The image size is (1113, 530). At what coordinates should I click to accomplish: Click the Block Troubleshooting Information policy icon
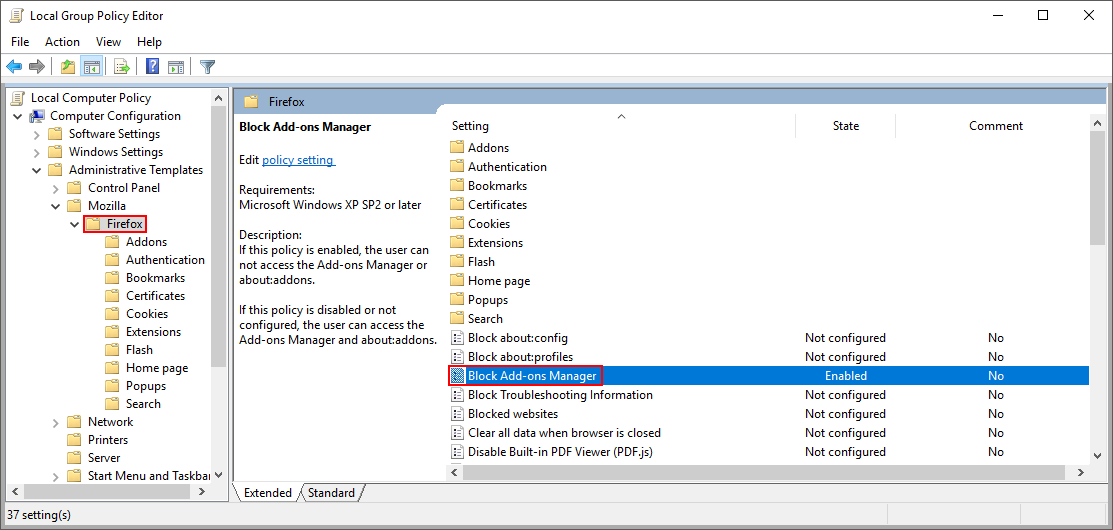pos(458,394)
